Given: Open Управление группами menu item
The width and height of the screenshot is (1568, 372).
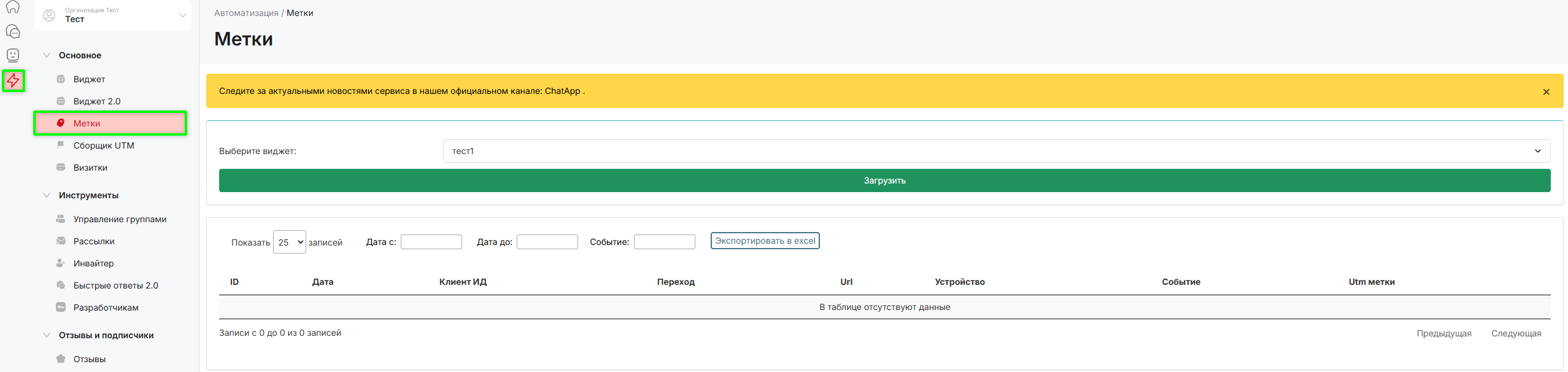Looking at the screenshot, I should (x=120, y=219).
